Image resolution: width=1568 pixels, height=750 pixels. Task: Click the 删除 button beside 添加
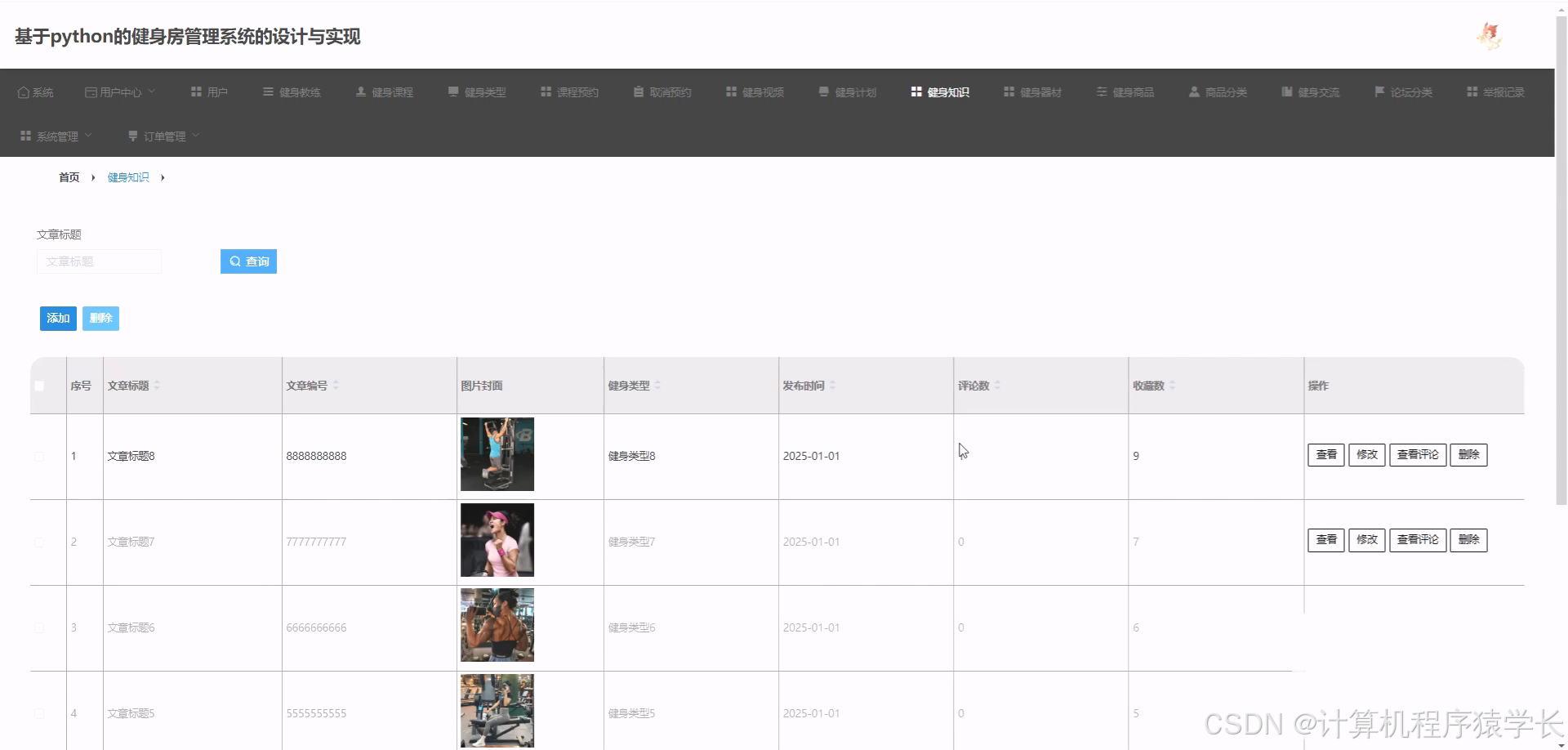click(100, 318)
